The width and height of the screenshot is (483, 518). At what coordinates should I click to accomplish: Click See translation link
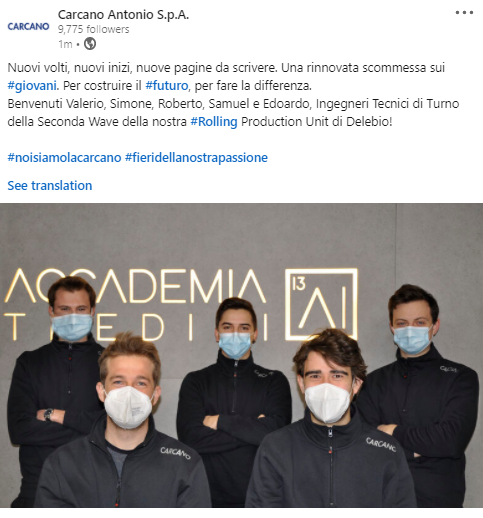[50, 185]
